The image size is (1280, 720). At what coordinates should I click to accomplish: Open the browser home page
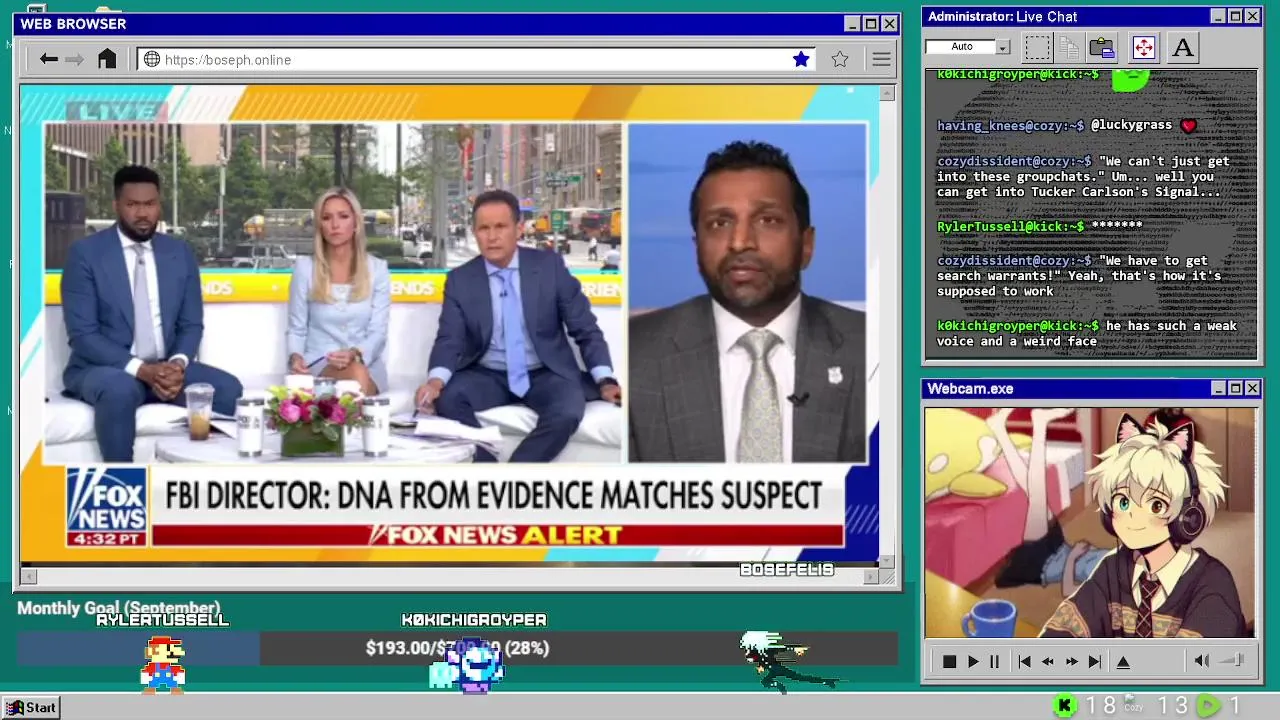pos(107,59)
